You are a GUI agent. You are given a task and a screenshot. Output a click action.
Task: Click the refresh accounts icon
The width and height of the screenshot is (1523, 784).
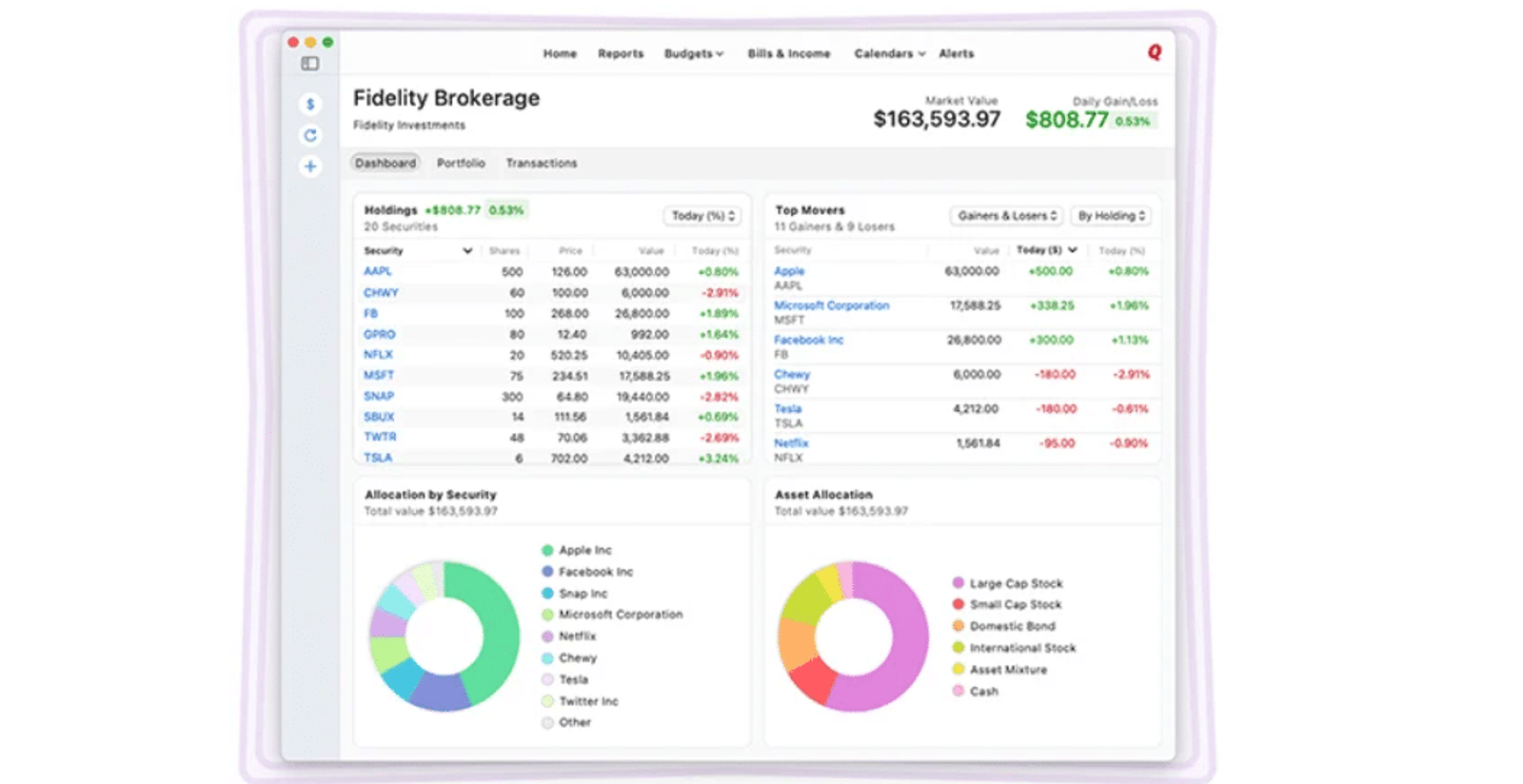[310, 135]
